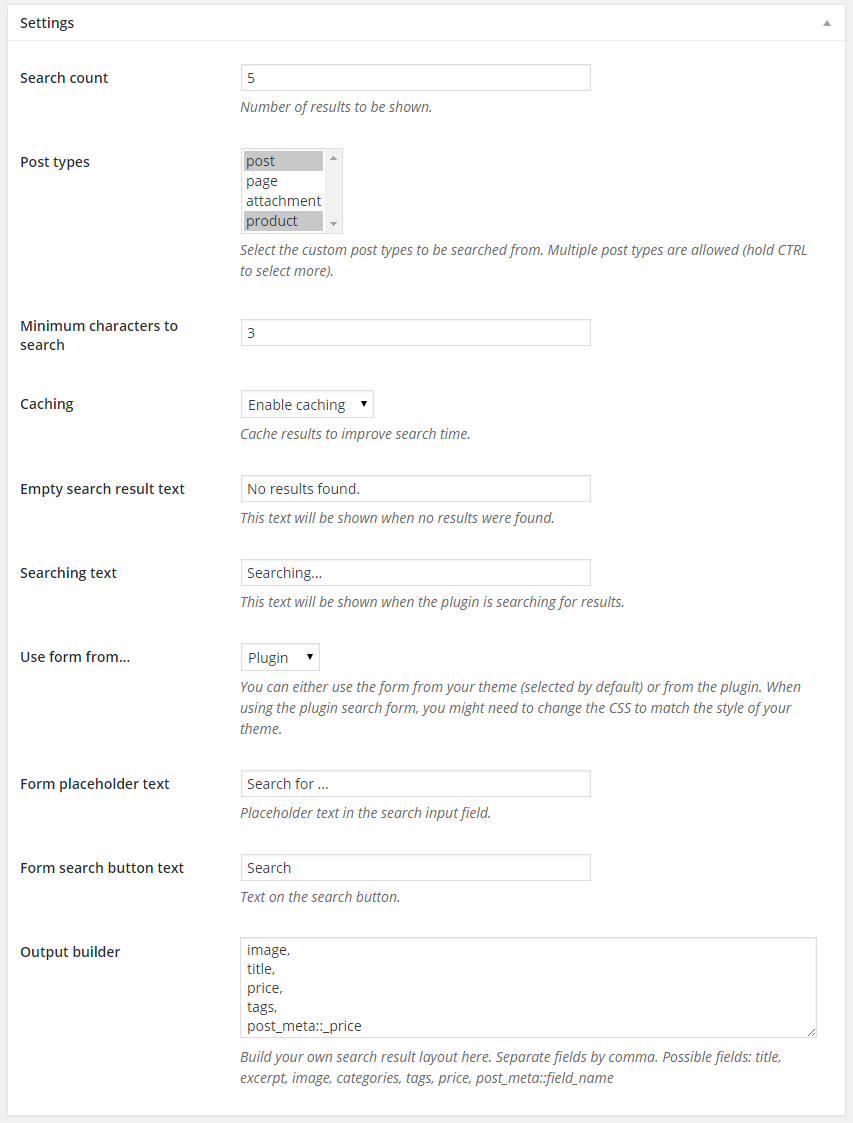Open the Caching dropdown
This screenshot has height=1123, width=853.
click(307, 405)
